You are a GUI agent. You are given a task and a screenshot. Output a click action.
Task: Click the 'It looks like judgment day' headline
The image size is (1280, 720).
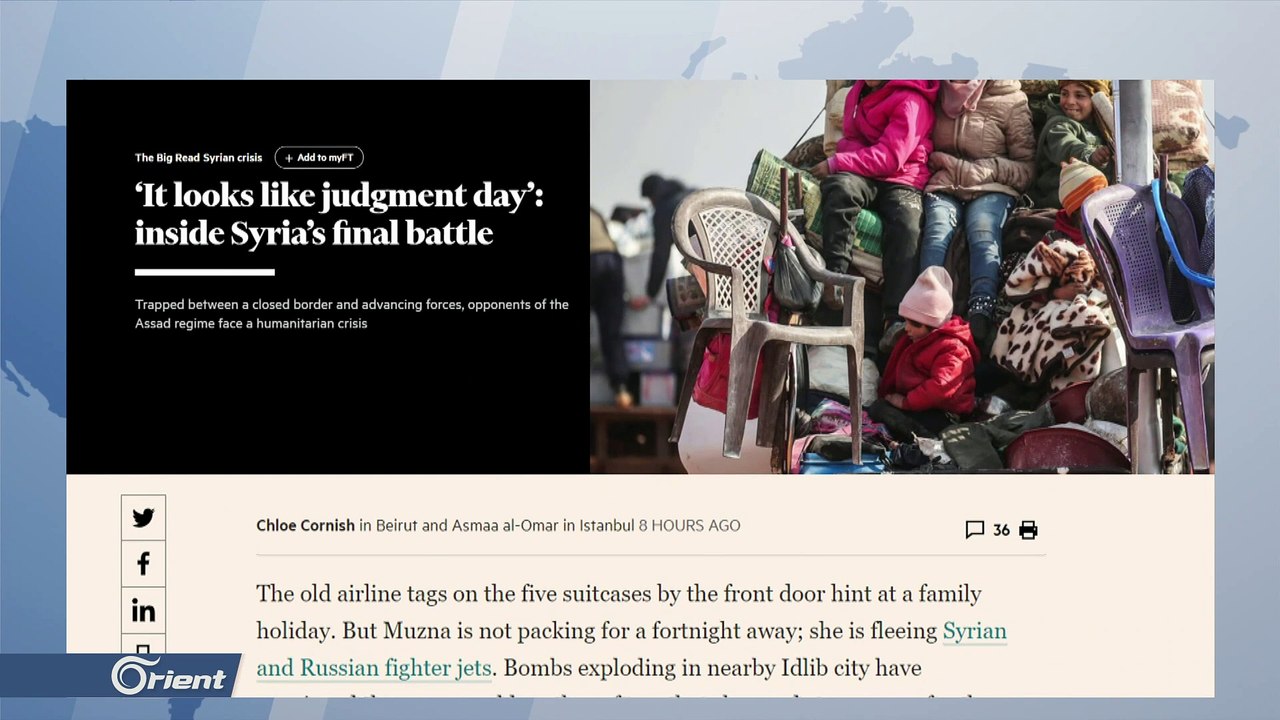point(339,214)
